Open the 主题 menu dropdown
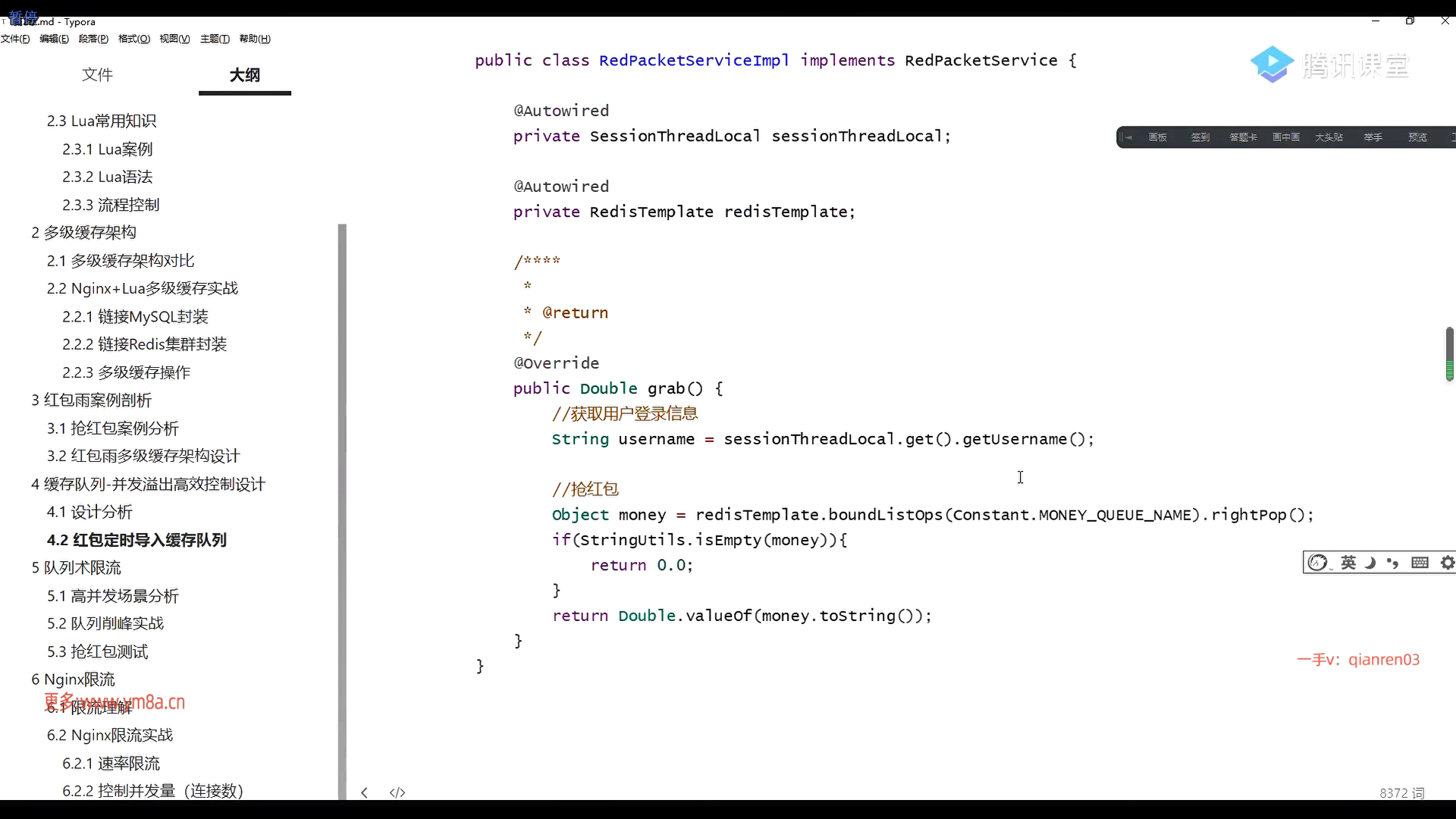 215,39
